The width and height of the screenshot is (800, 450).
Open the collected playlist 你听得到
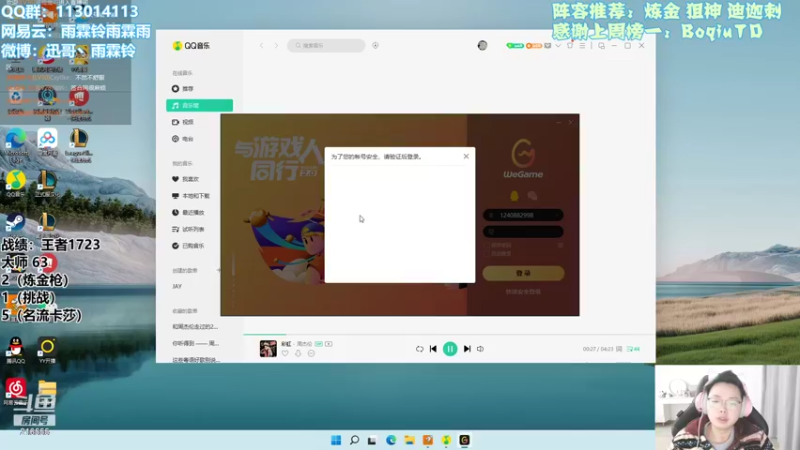[x=195, y=343]
